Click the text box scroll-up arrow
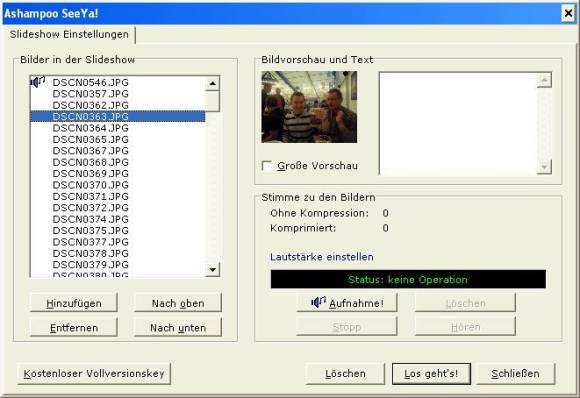580x398 pixels. [544, 80]
